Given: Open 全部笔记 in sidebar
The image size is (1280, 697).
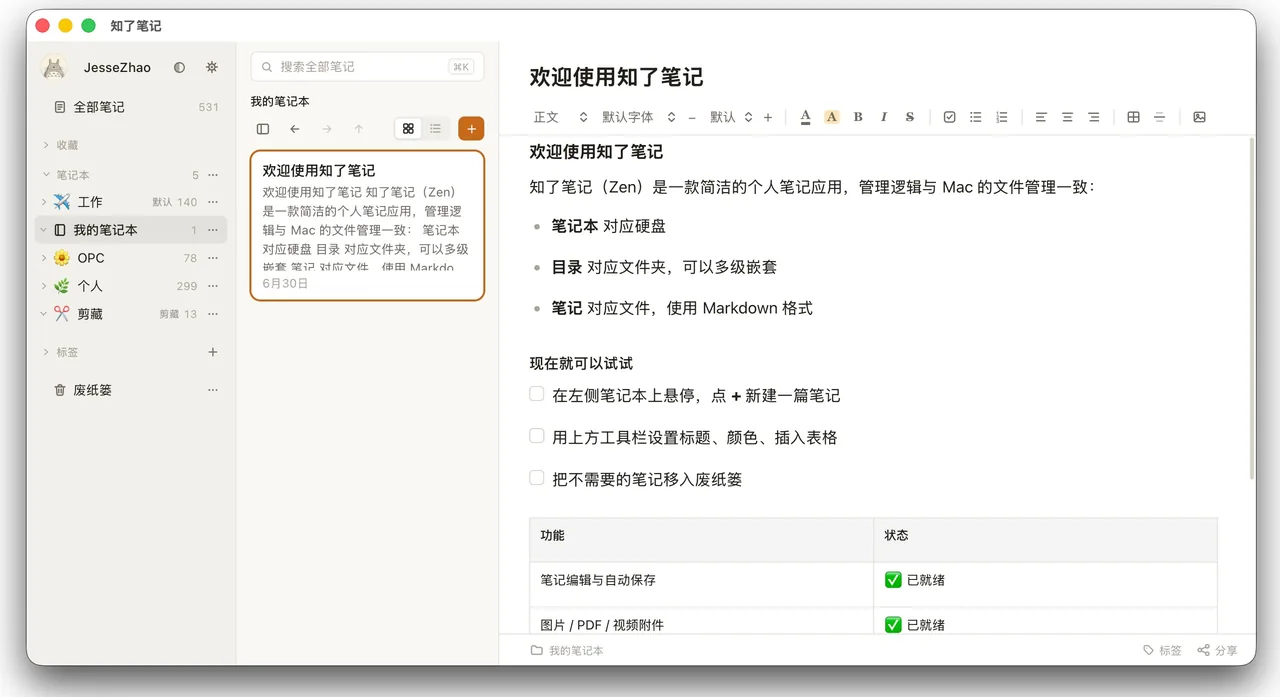Looking at the screenshot, I should click(131, 107).
